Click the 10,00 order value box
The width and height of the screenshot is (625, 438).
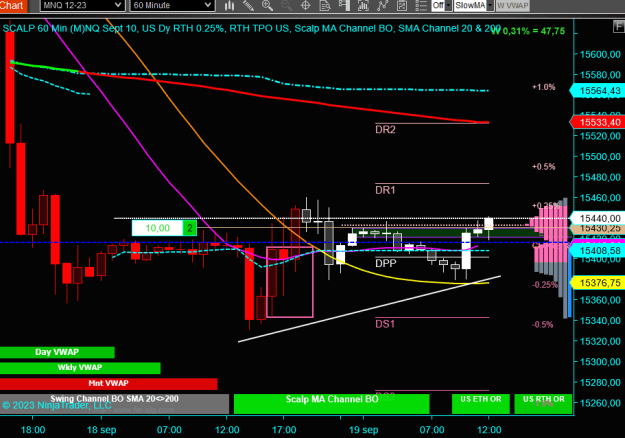click(x=157, y=228)
